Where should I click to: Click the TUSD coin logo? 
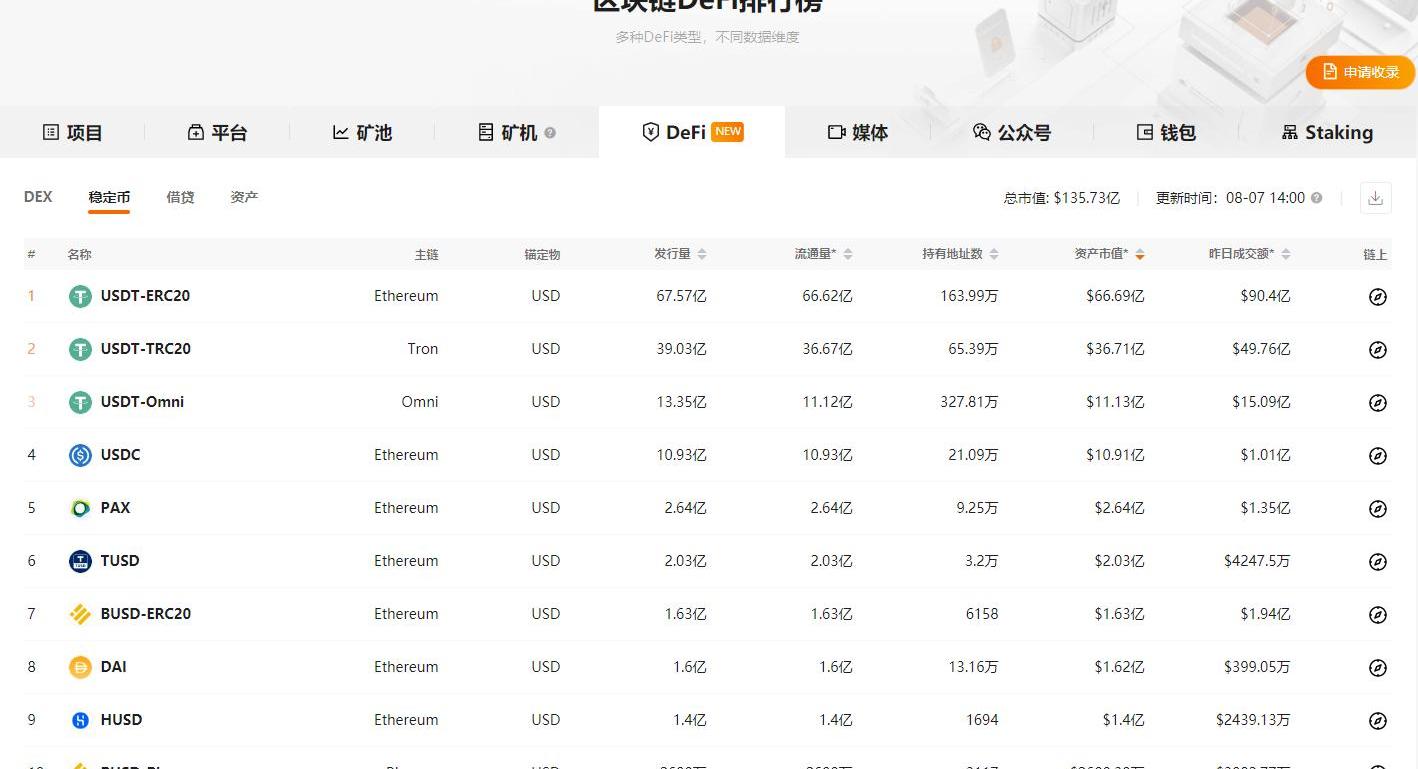(x=80, y=561)
